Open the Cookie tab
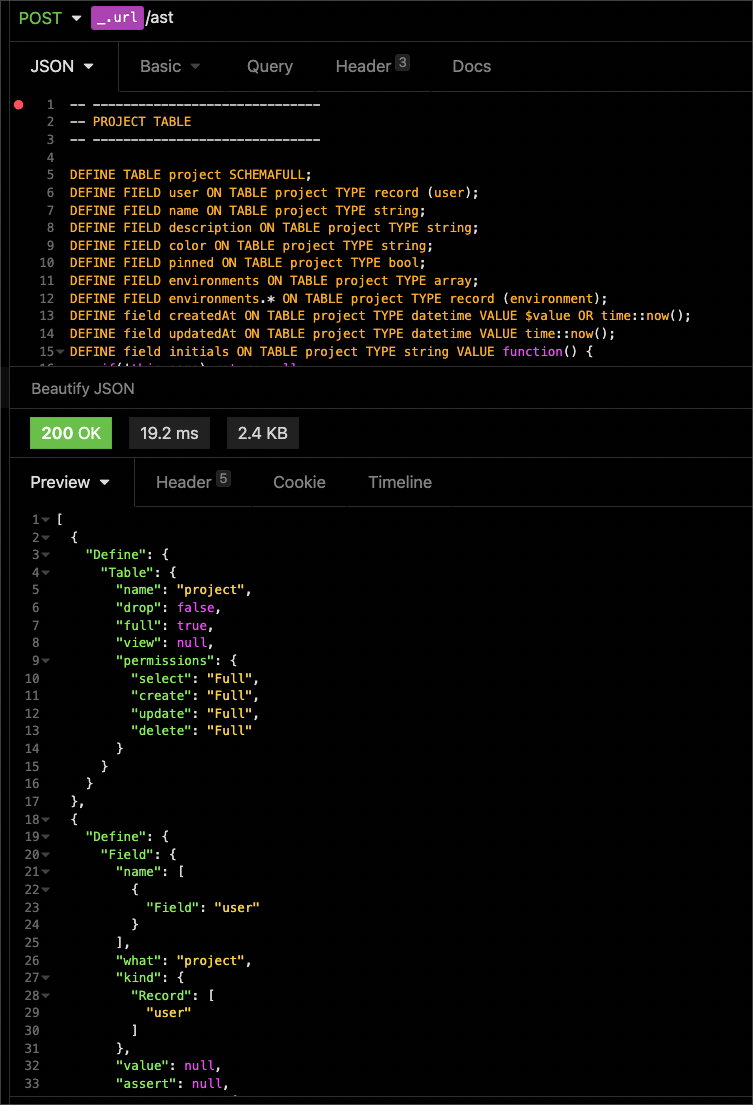This screenshot has height=1105, width=753. point(299,482)
